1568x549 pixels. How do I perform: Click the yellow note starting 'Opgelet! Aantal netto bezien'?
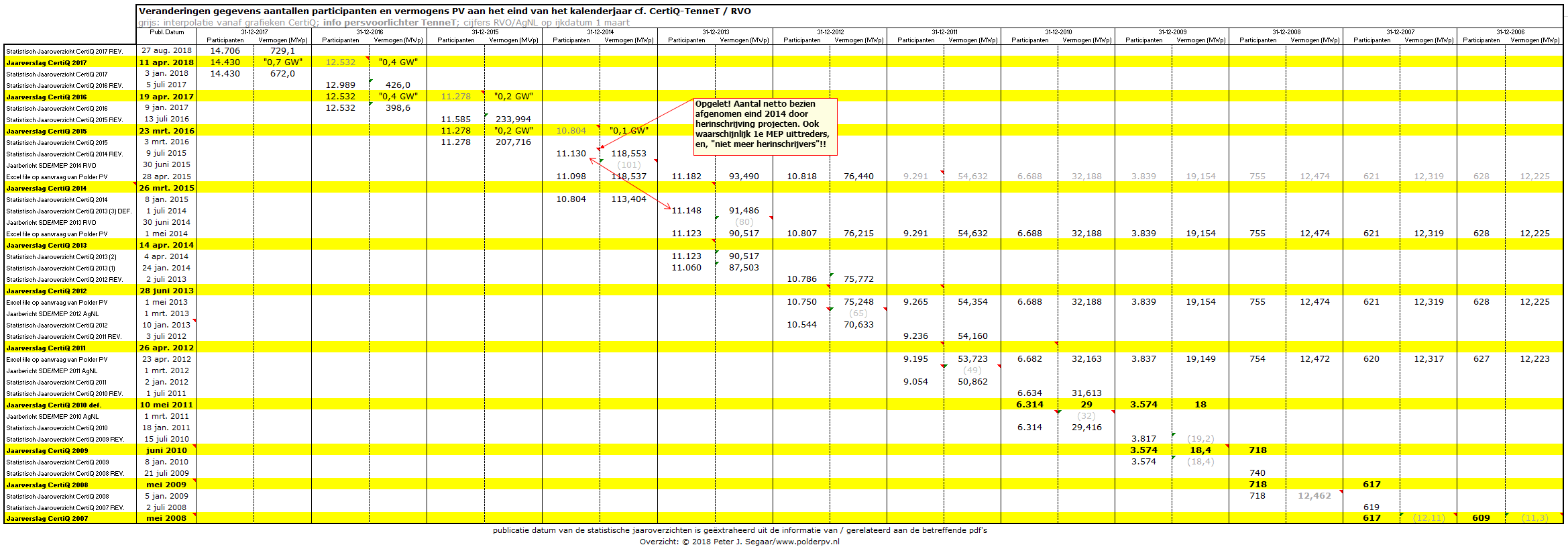pos(765,127)
